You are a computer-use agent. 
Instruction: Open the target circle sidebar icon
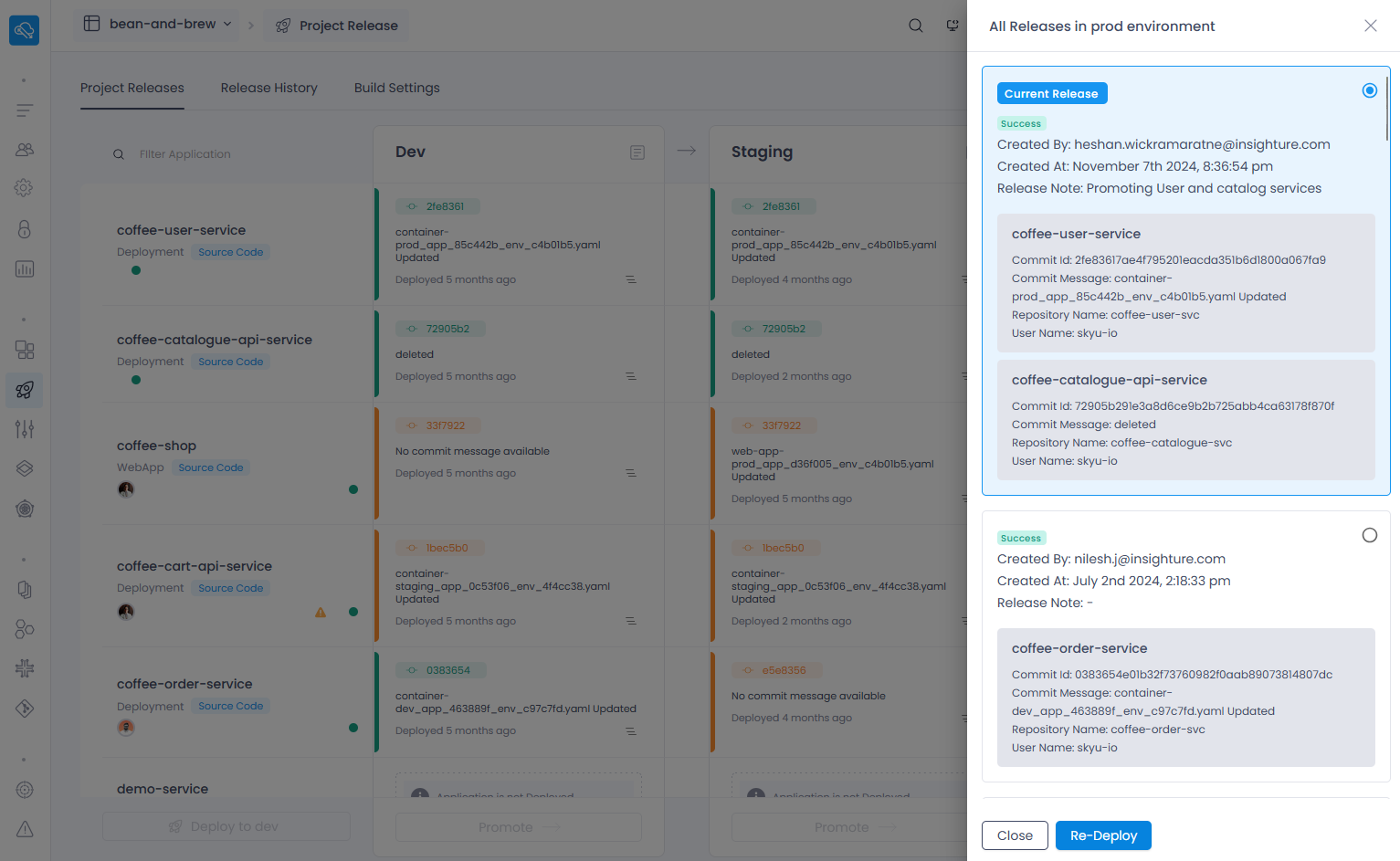pos(25,790)
